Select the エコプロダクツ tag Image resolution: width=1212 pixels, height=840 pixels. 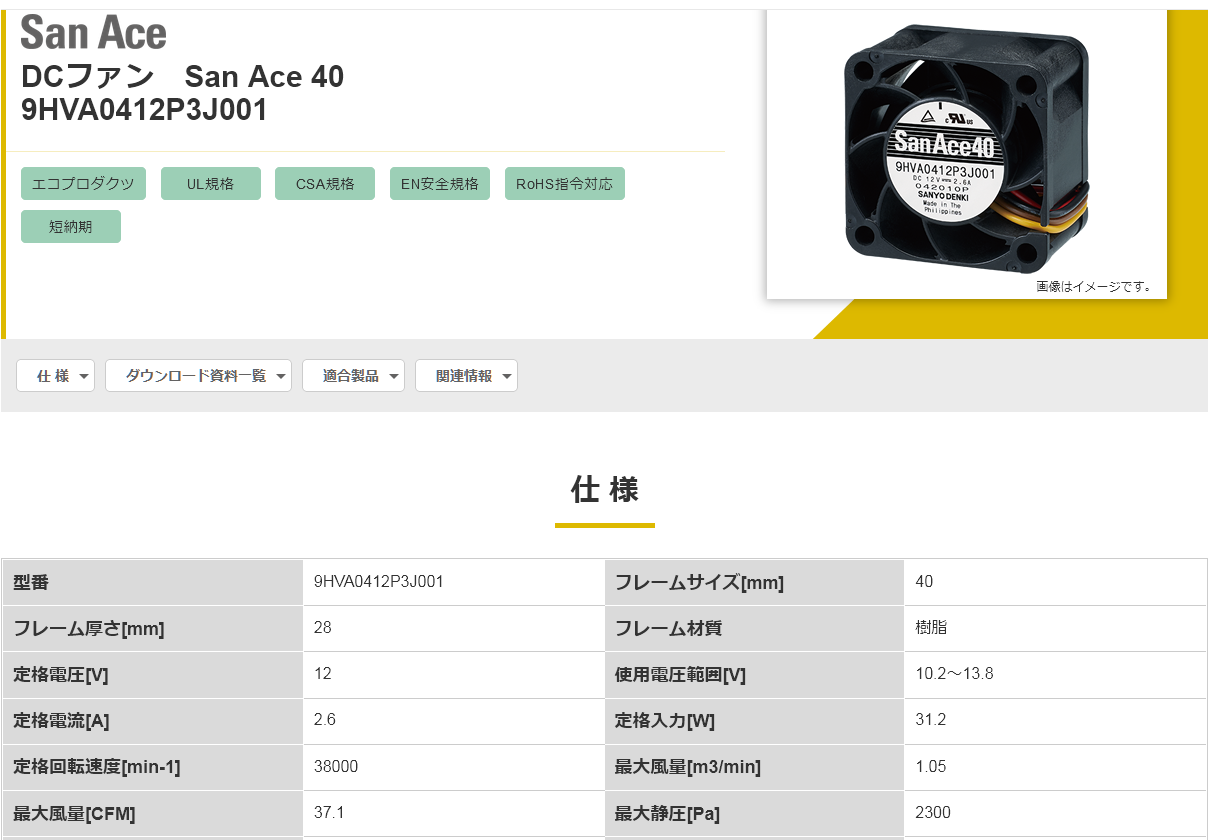83,184
